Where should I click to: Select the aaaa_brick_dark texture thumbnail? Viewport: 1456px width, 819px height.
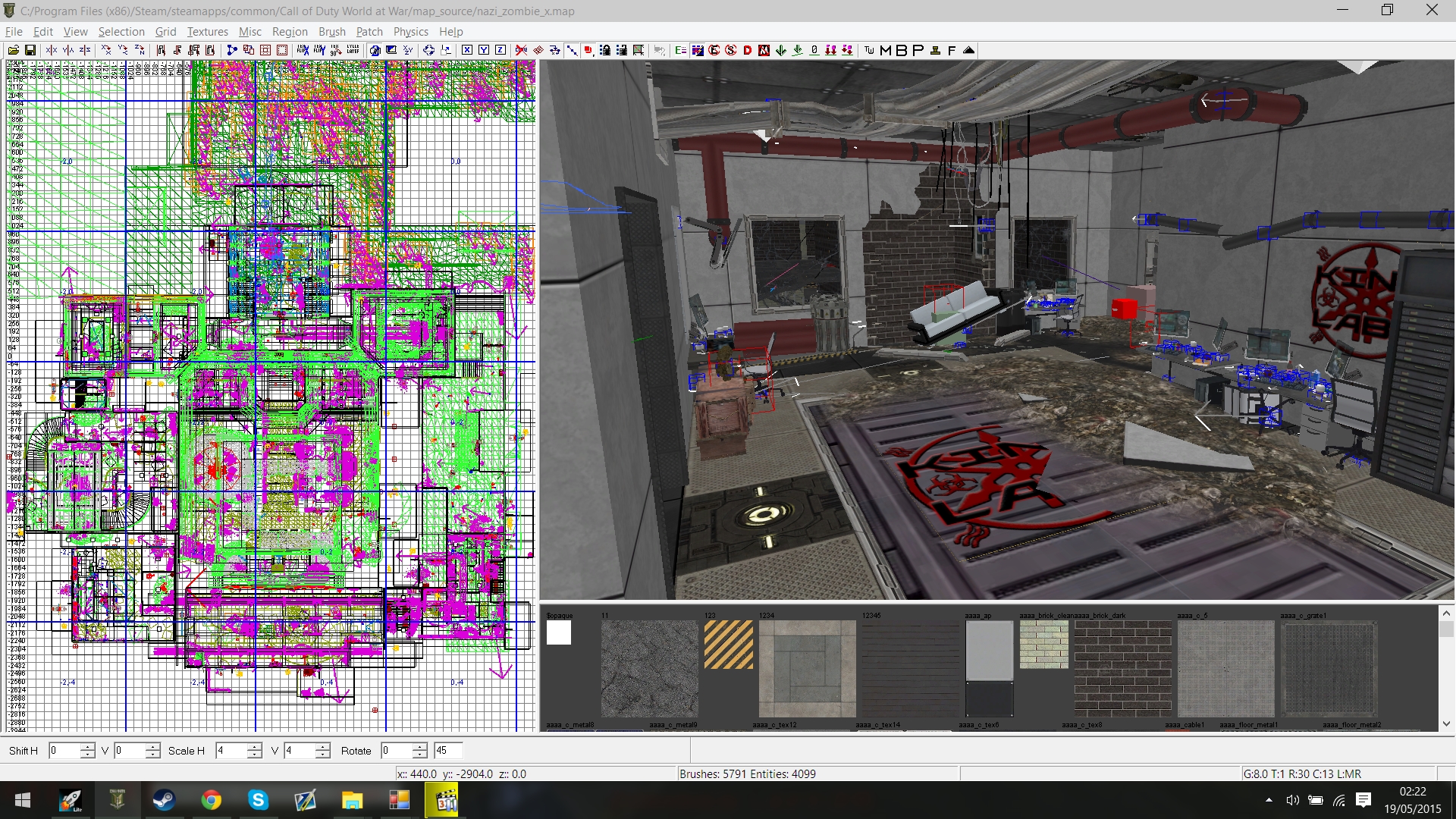[x=1122, y=668]
